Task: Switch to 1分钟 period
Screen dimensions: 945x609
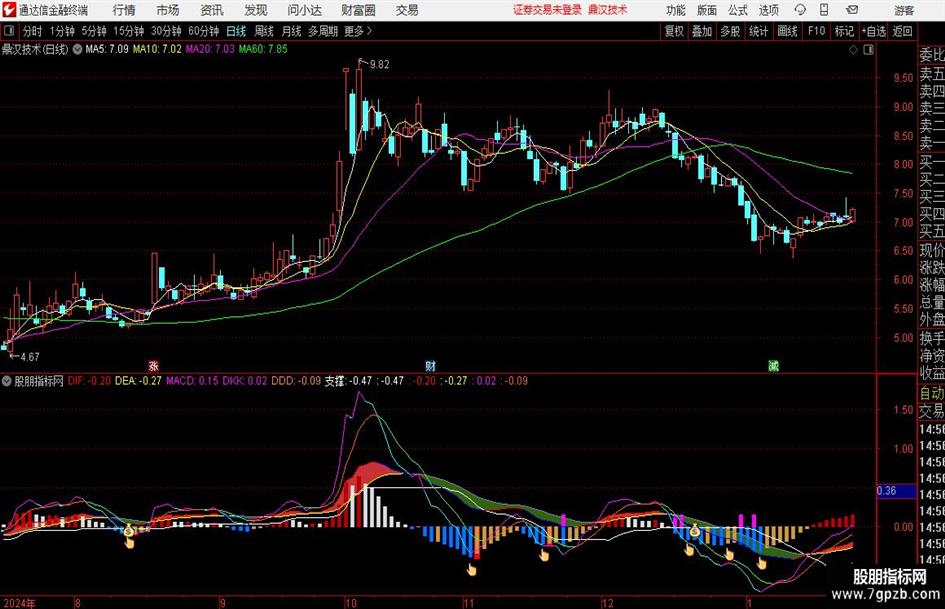Action: tap(62, 31)
